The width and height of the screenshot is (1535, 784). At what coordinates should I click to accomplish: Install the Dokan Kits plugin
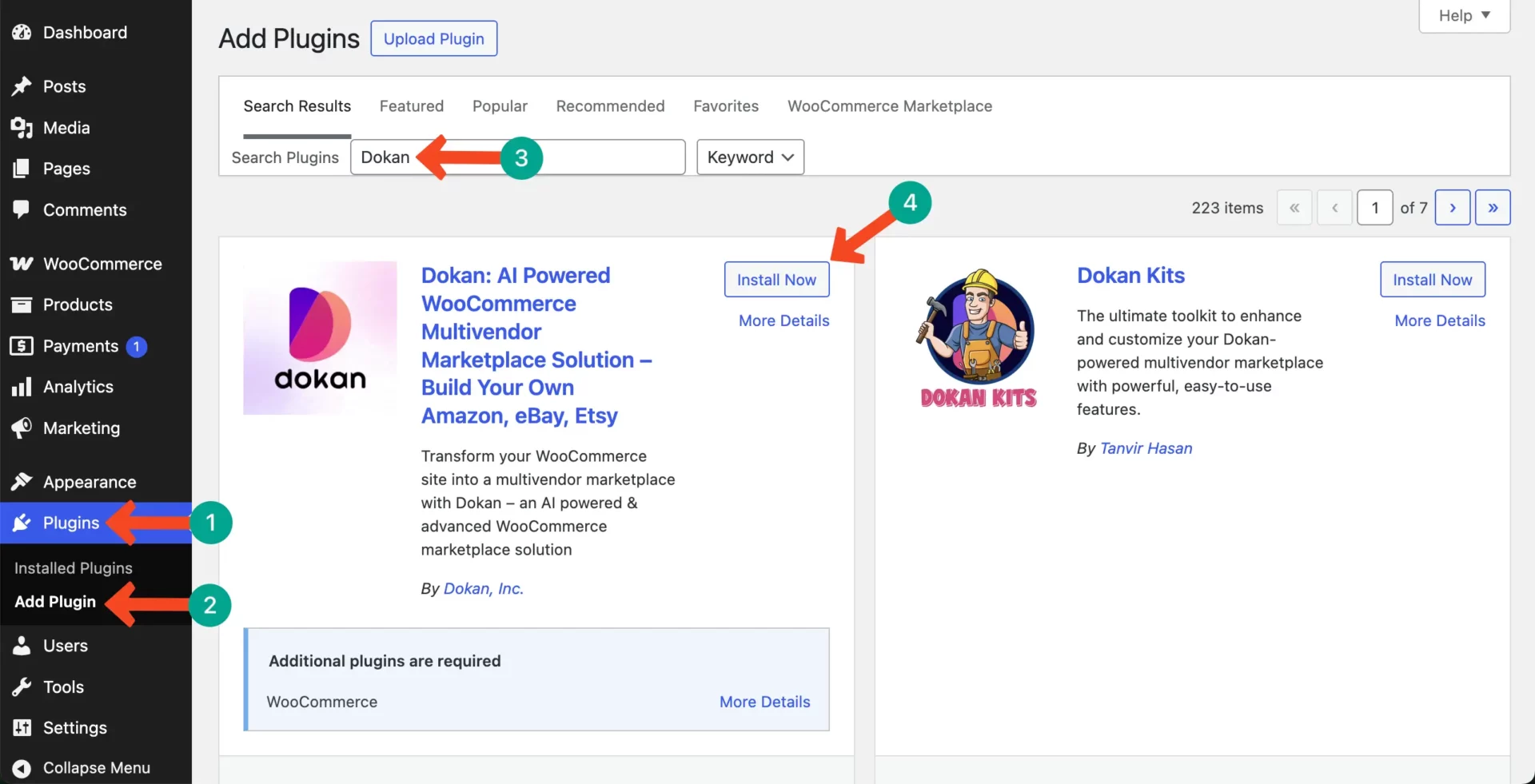point(1432,280)
